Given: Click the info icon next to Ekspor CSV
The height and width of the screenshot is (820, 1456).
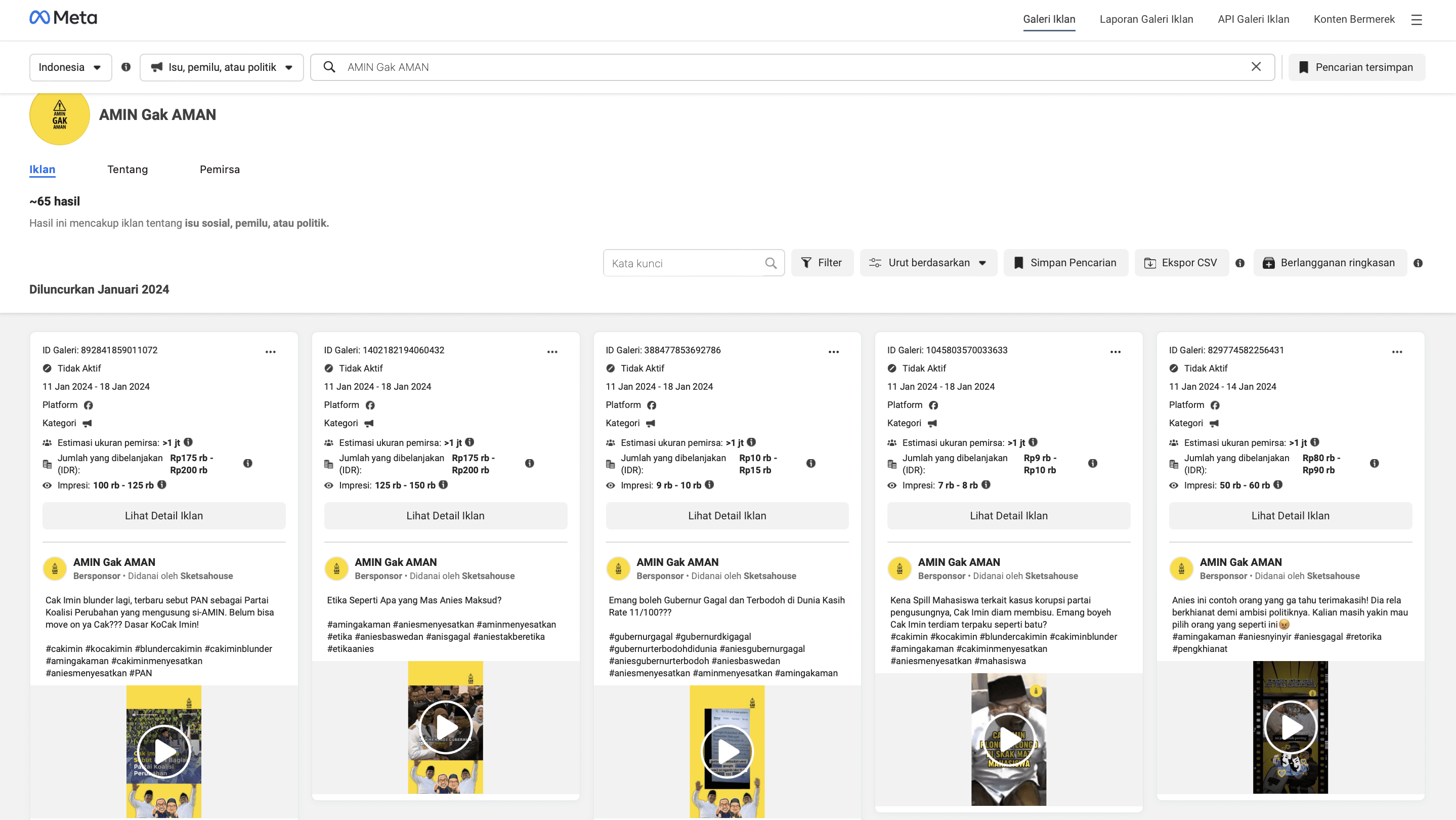Looking at the screenshot, I should 1239,263.
